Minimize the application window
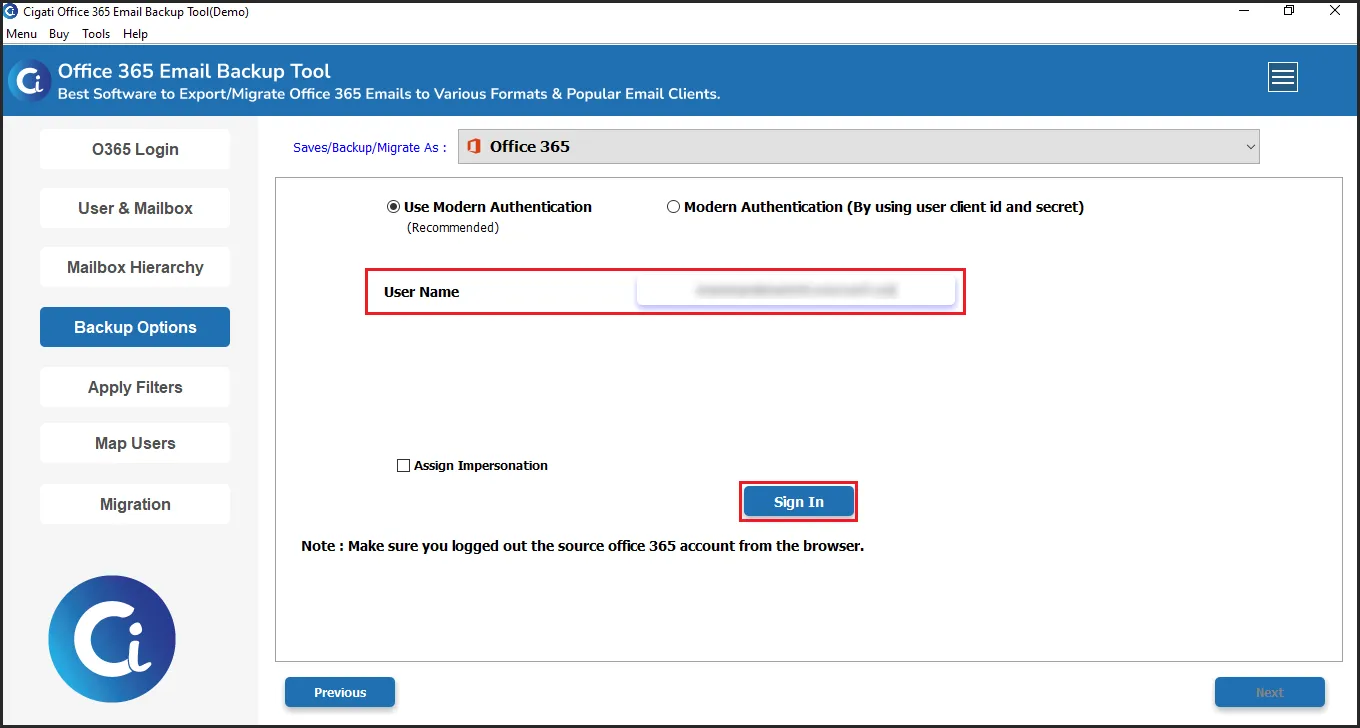The image size is (1360, 728). pyautogui.click(x=1243, y=11)
